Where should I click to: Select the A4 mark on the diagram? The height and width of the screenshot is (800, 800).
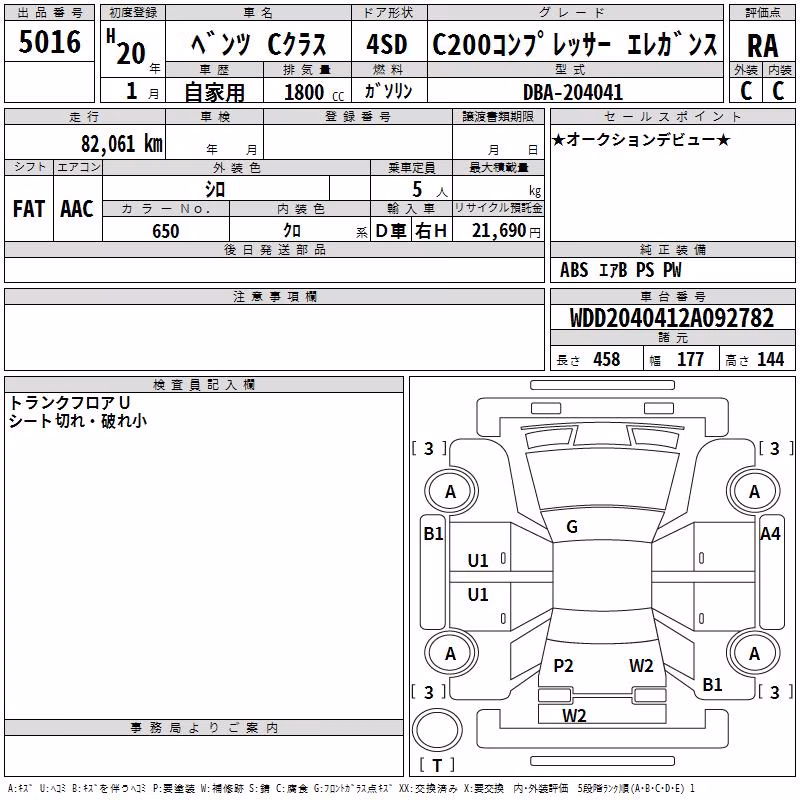pos(770,534)
